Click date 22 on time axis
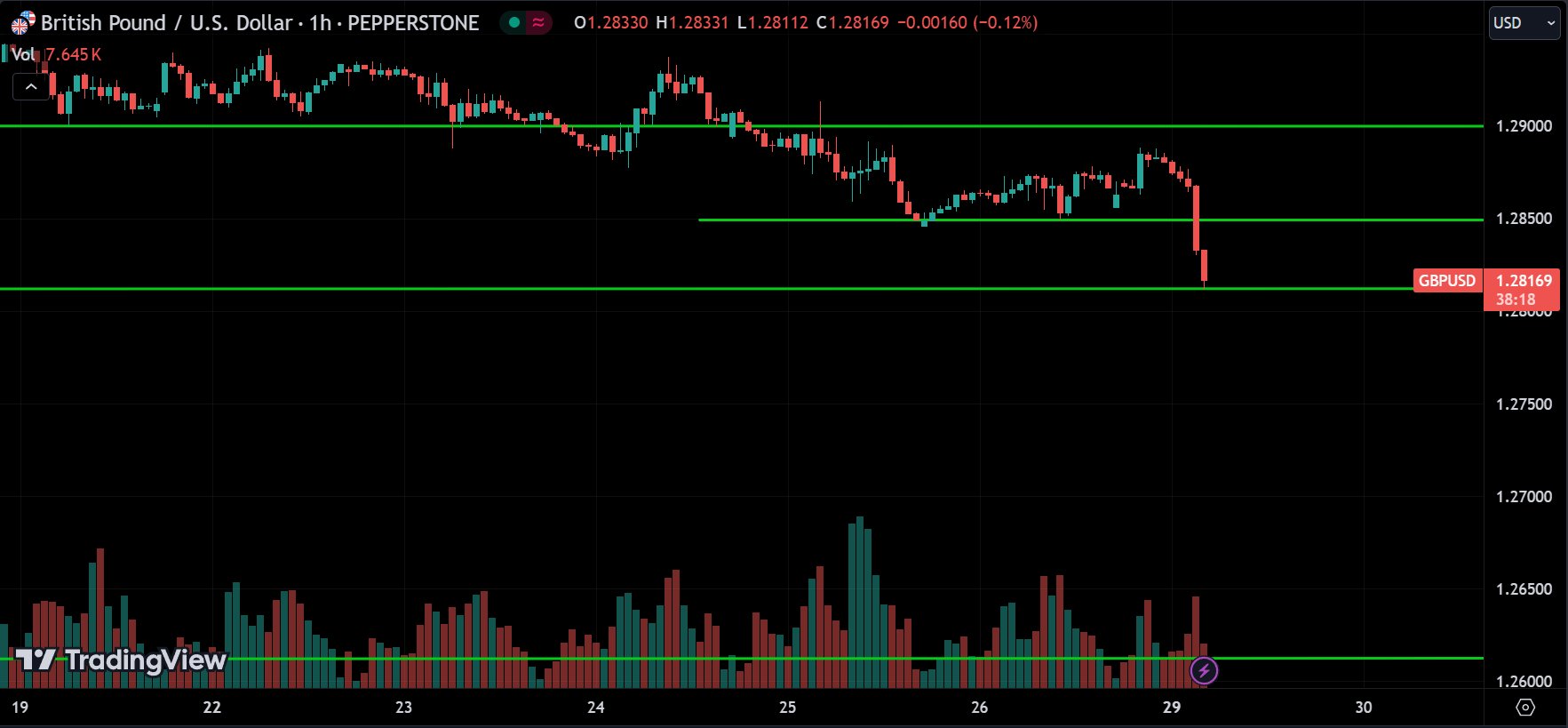 click(211, 708)
